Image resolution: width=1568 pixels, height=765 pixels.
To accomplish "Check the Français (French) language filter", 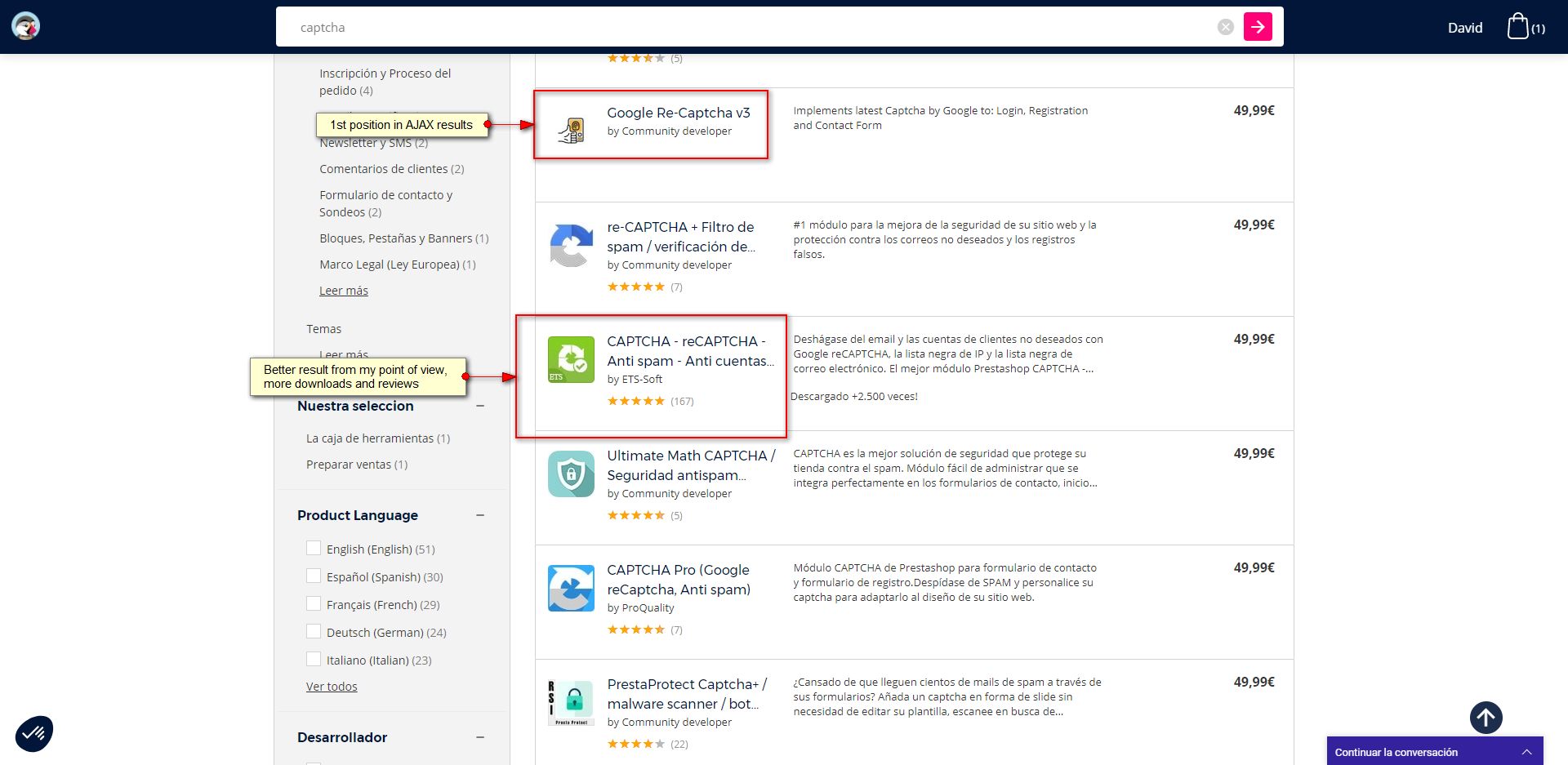I will coord(314,603).
